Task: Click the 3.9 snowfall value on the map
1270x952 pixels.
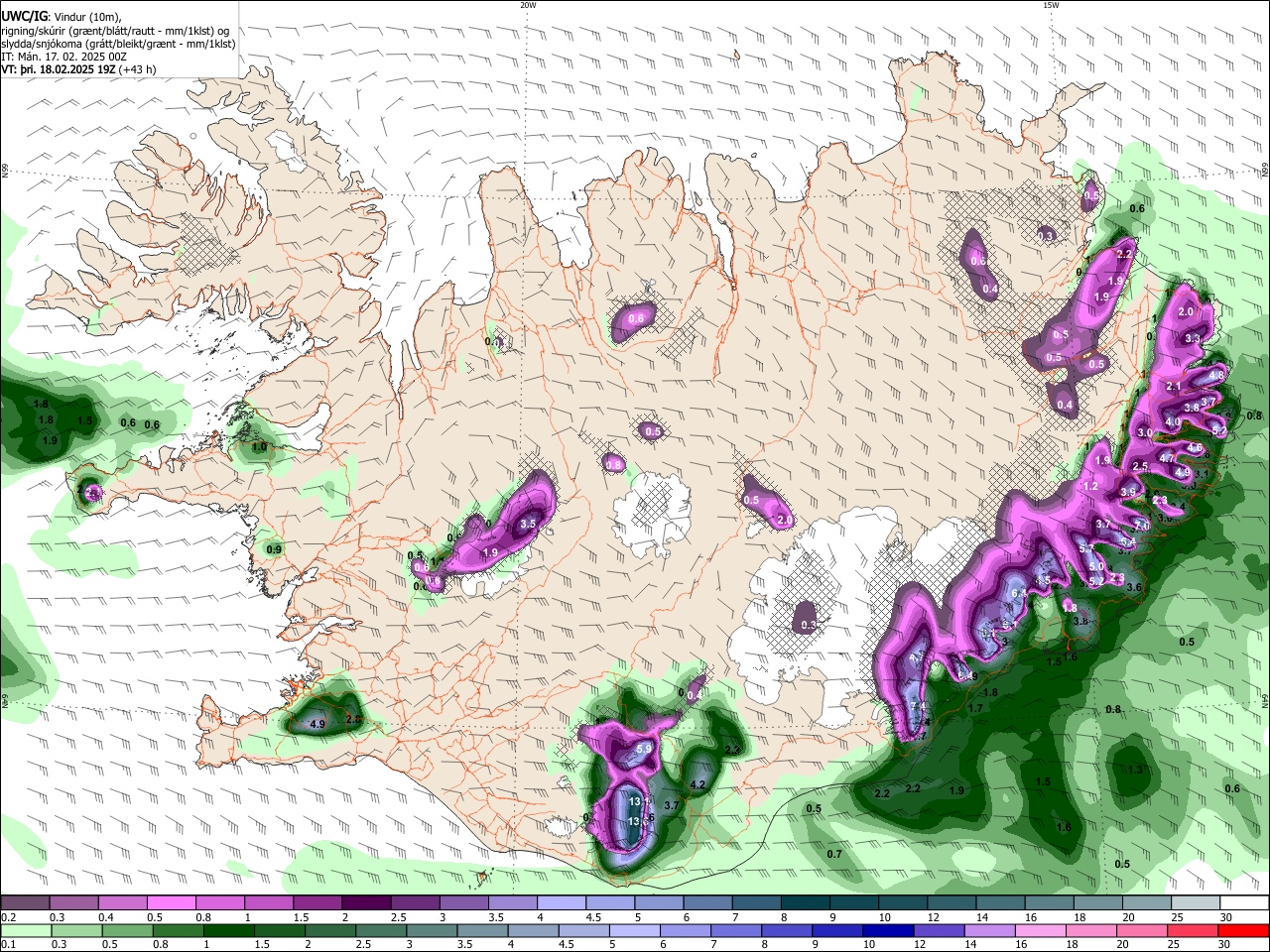Action: point(1128,492)
